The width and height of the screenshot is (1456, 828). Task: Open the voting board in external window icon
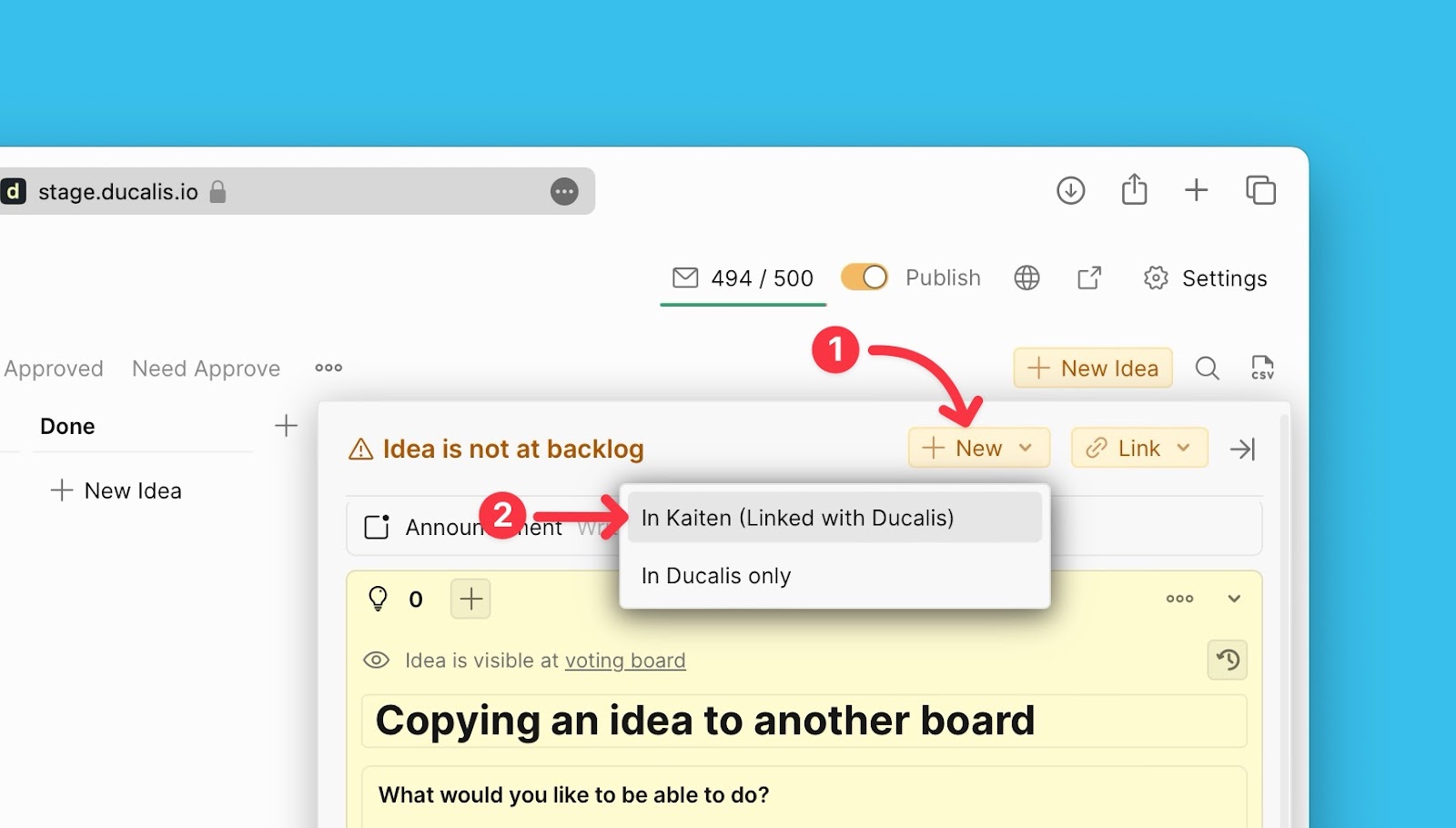pyautogui.click(x=1089, y=278)
